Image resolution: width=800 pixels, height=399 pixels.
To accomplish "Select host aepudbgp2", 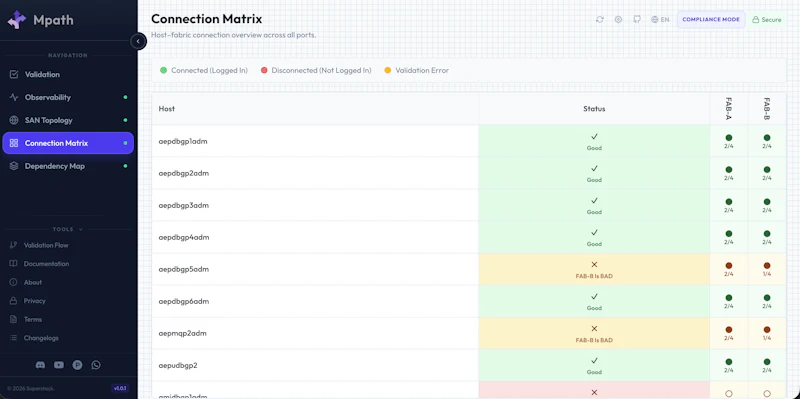I will click(178, 365).
